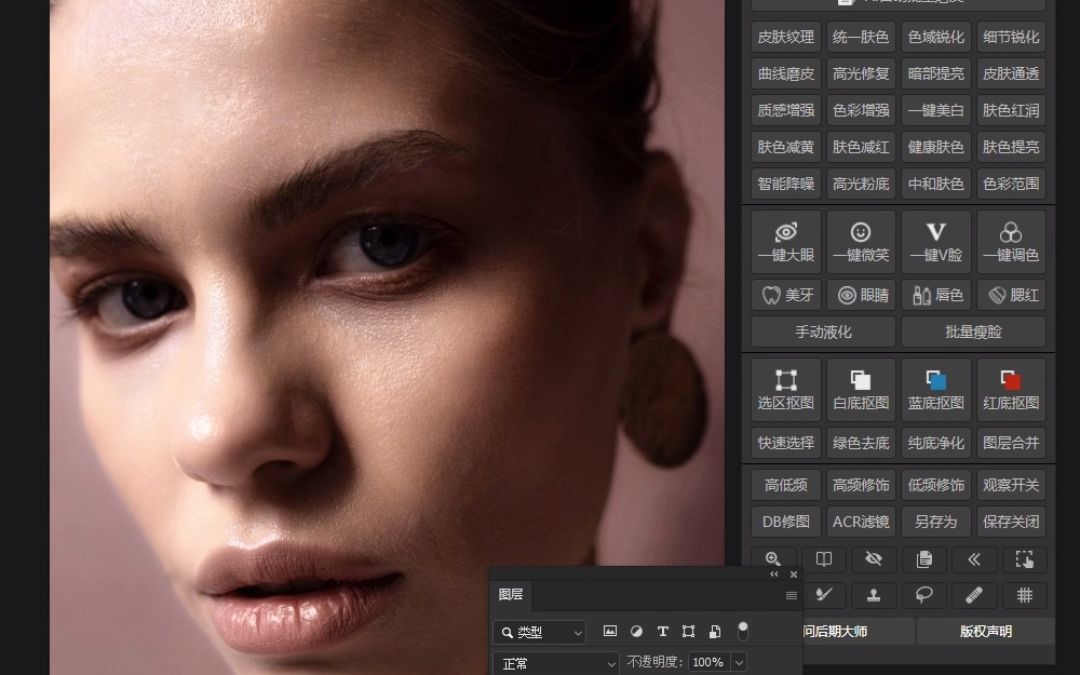The height and width of the screenshot is (675, 1080).
Task: Filter layers by pixel layers icon
Action: click(610, 631)
